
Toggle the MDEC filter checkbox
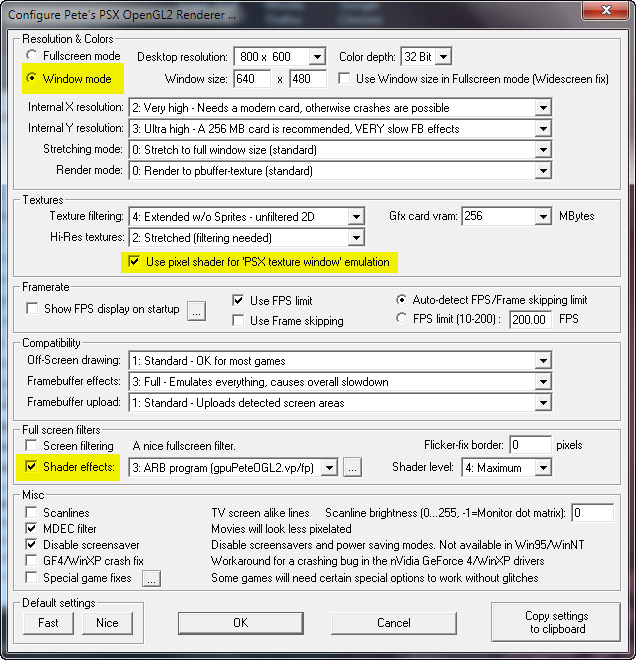tap(31, 528)
